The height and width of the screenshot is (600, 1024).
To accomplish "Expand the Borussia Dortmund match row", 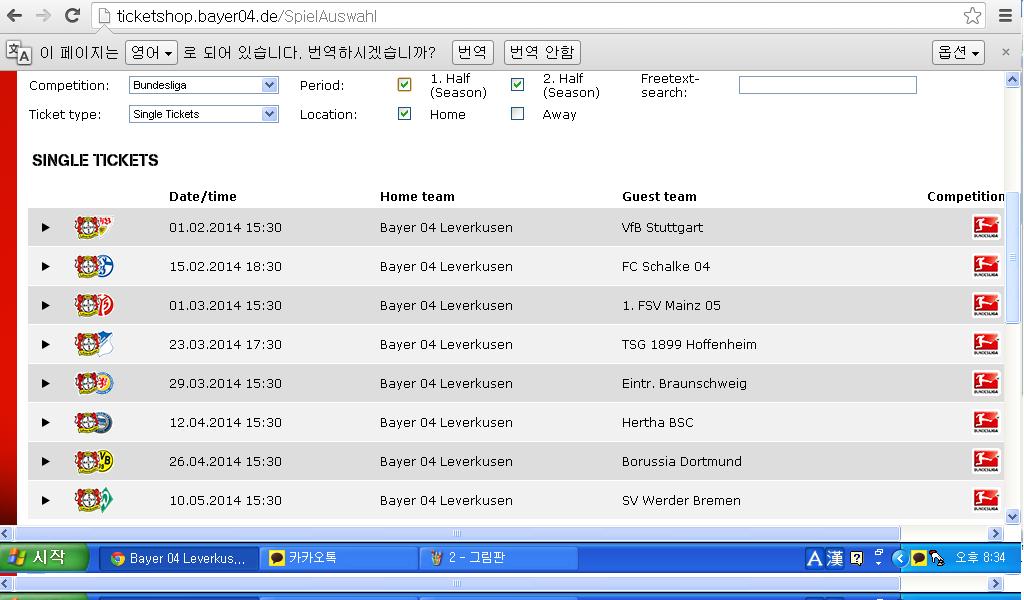I will (x=45, y=462).
